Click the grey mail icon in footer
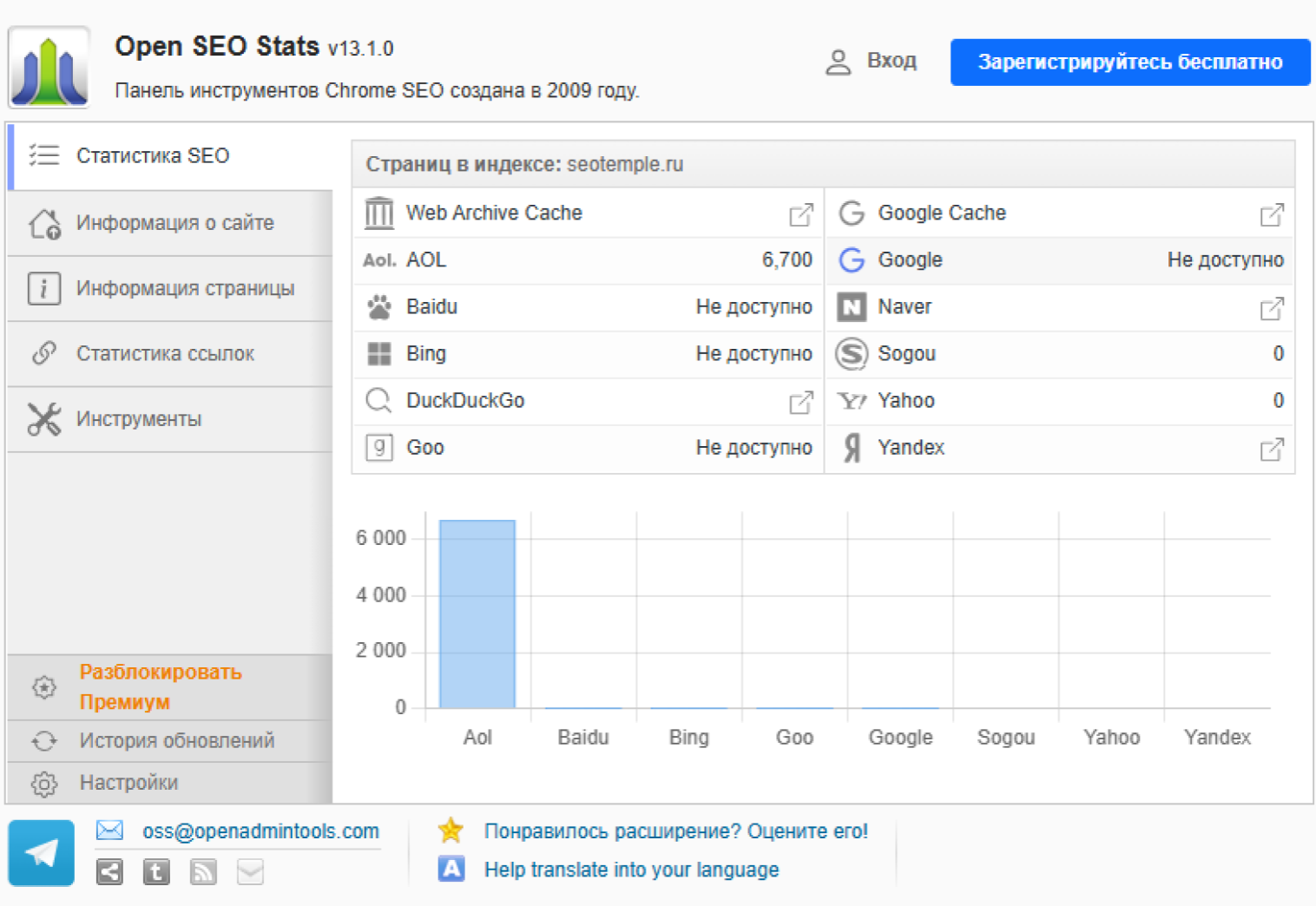Image resolution: width=1316 pixels, height=906 pixels. pyautogui.click(x=250, y=871)
